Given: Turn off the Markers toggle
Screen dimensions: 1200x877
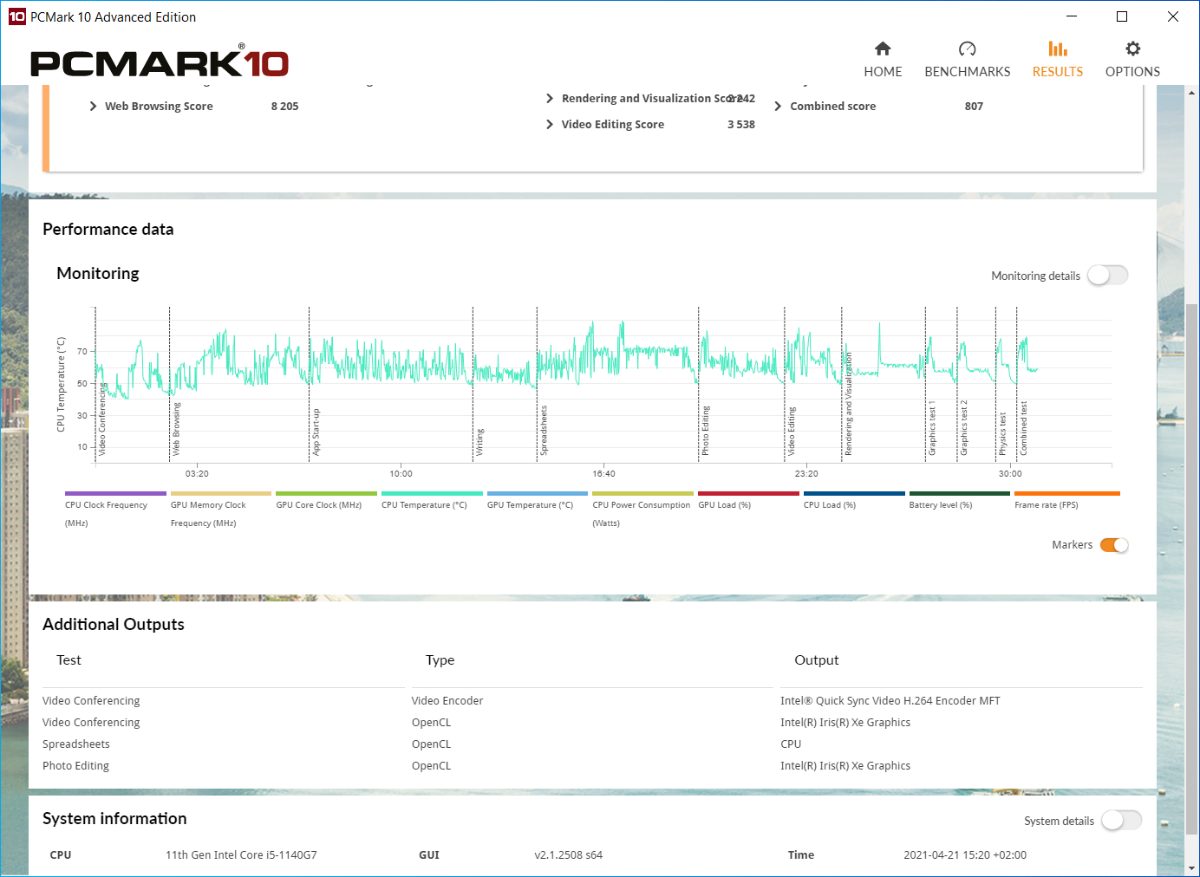Looking at the screenshot, I should pos(1114,545).
